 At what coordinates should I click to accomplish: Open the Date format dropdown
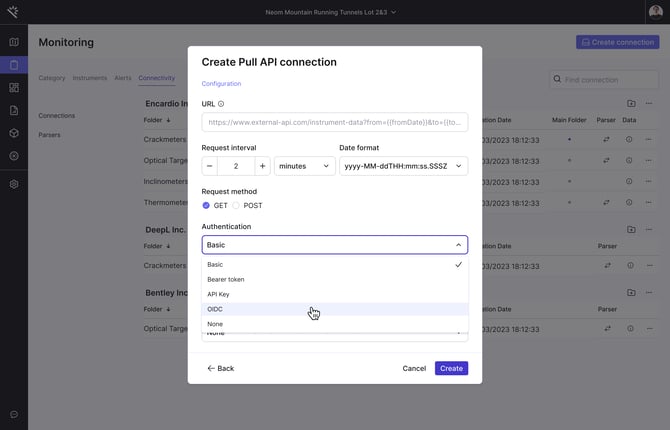tap(403, 166)
